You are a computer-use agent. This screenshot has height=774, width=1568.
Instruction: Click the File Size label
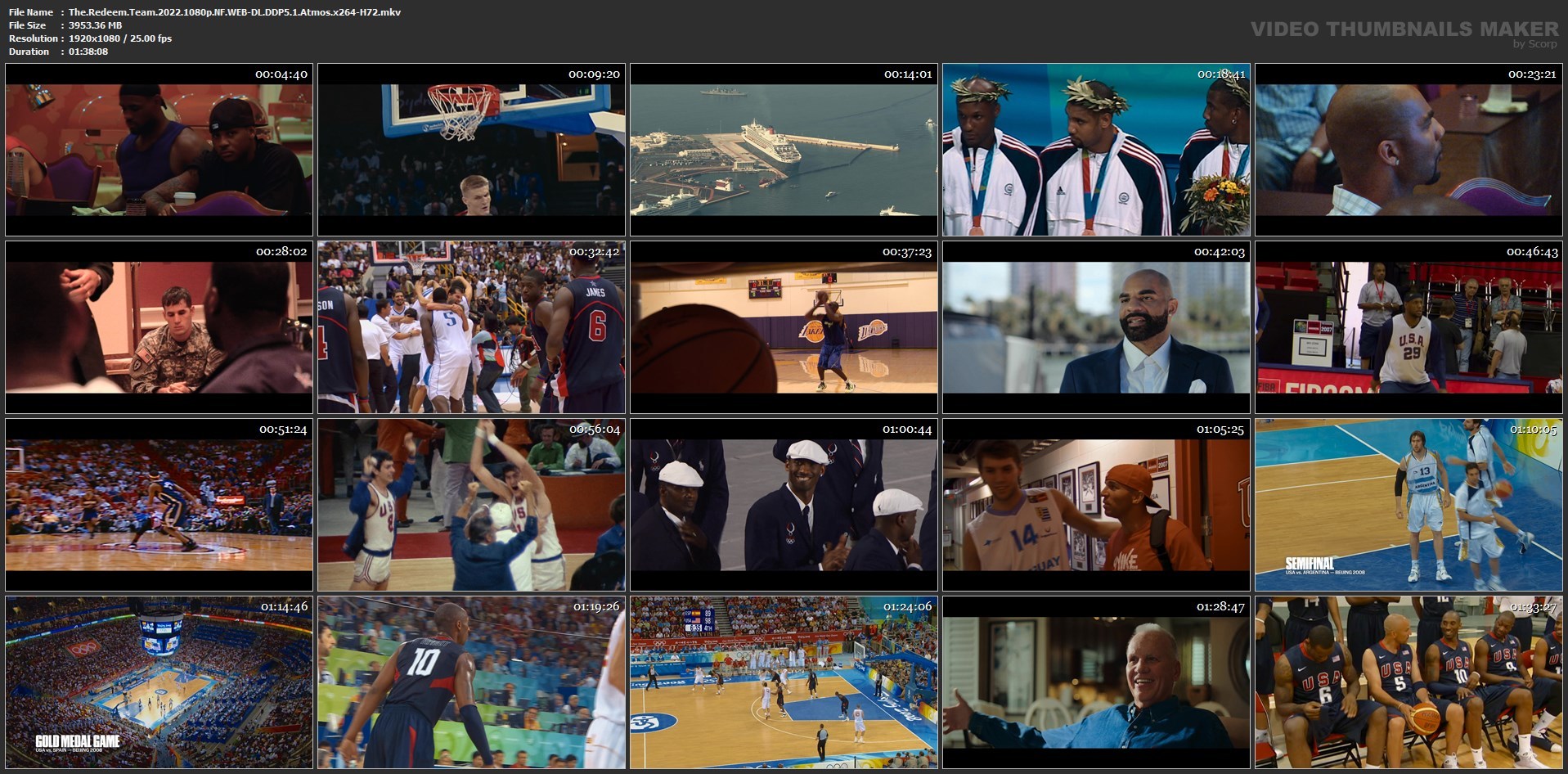coord(28,25)
